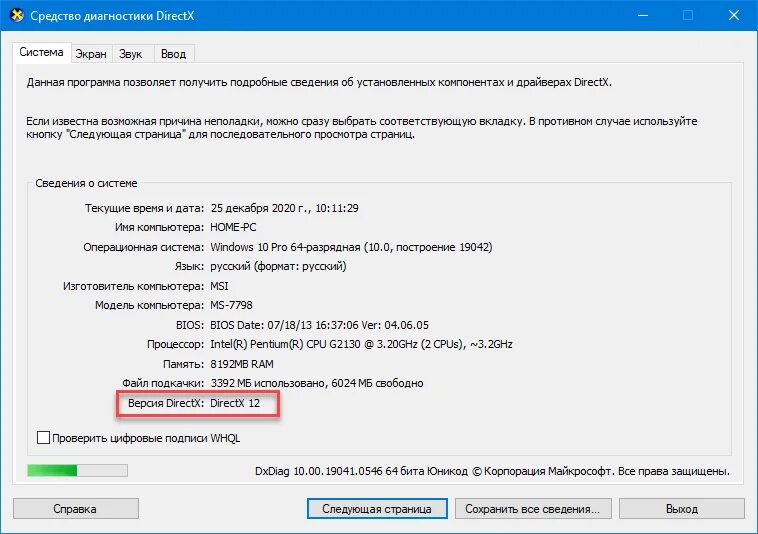Click Intel(R) Pentium(R) CPU G2130 value
This screenshot has width=758, height=534.
(x=361, y=345)
